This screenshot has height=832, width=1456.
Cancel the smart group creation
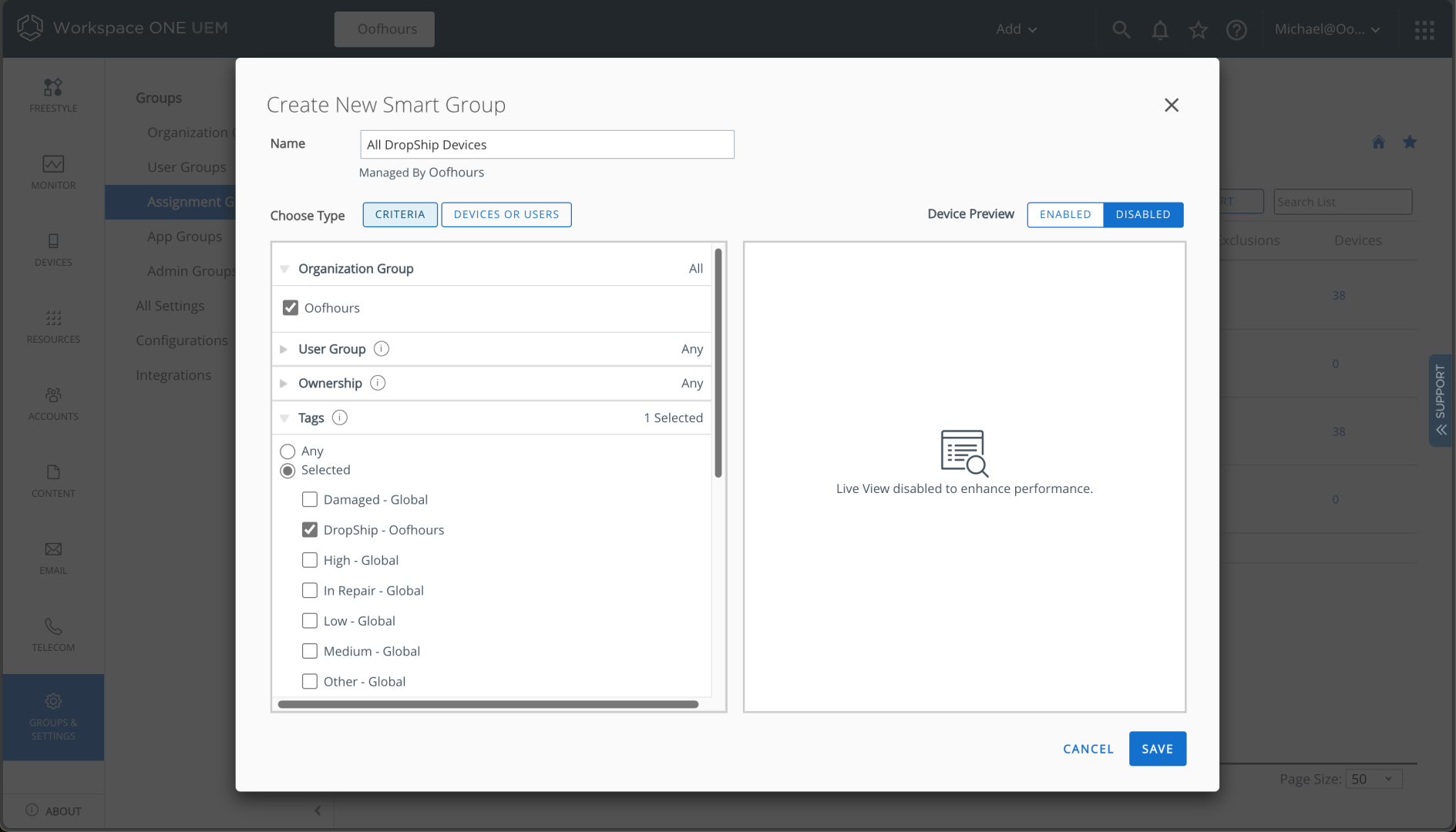1088,749
